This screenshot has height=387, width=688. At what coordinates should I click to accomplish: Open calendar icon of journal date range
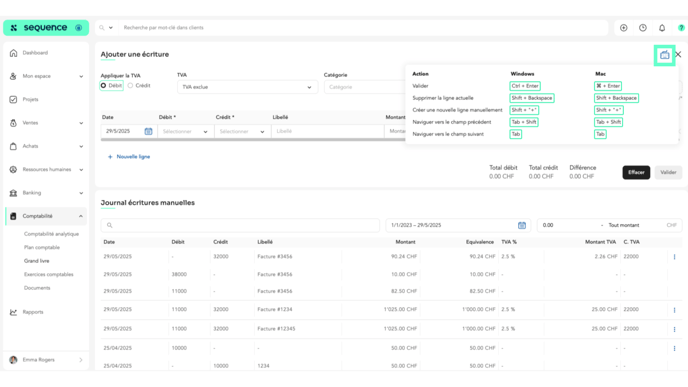(522, 225)
